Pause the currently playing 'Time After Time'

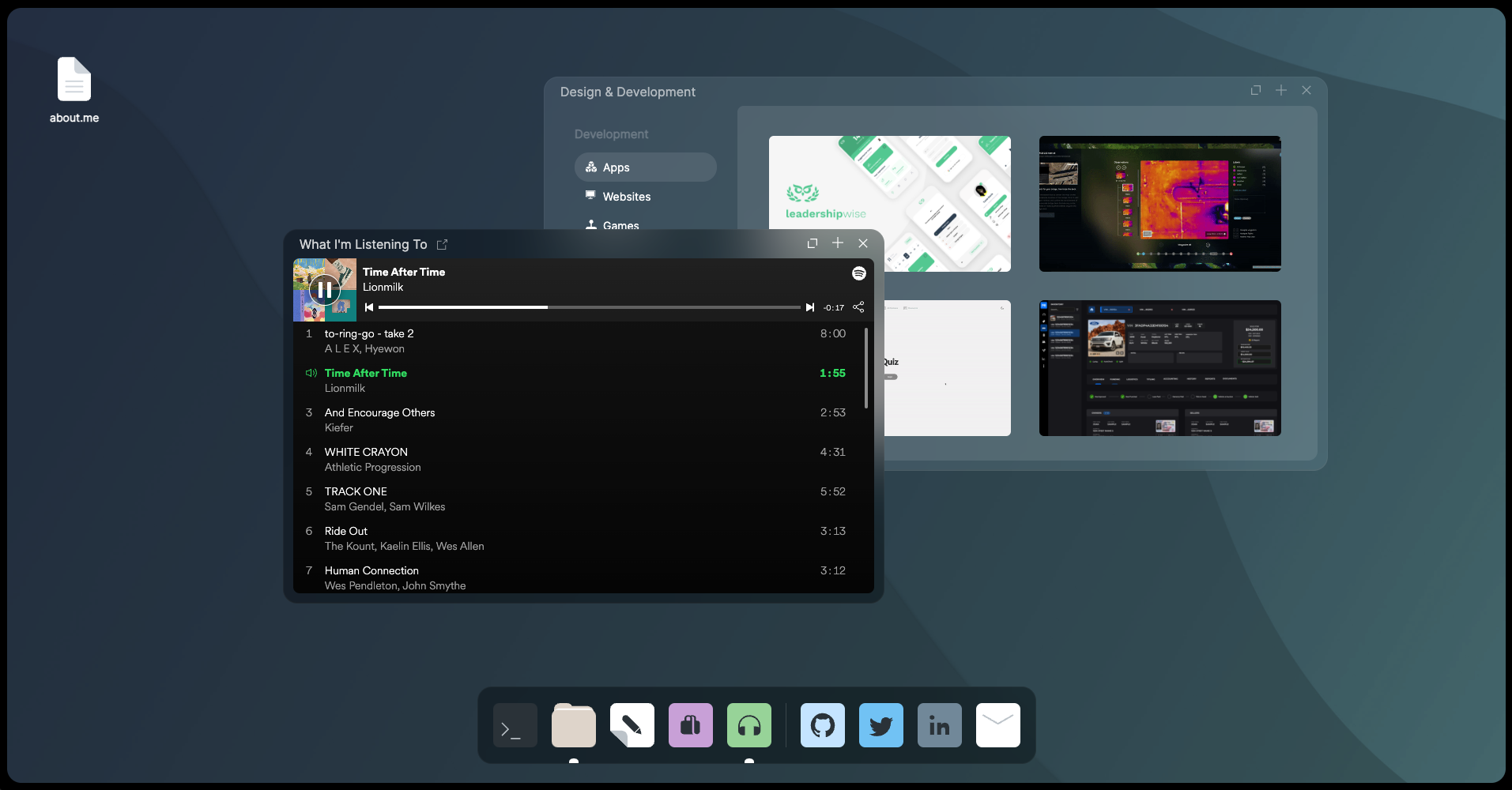click(x=325, y=289)
